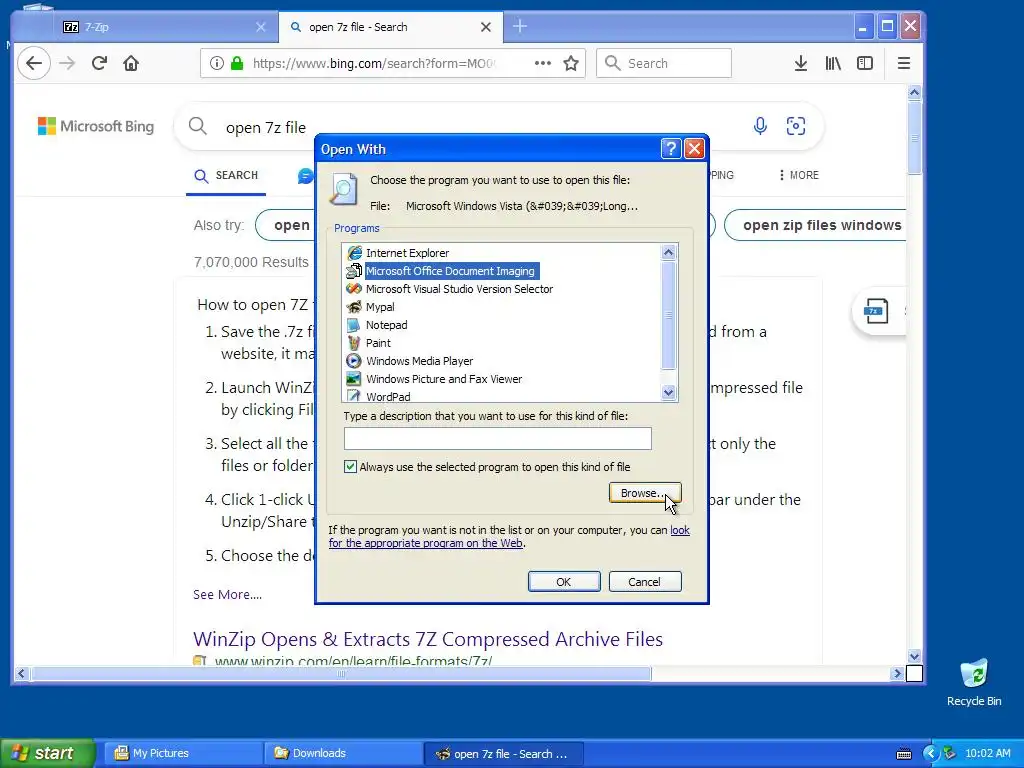
Task: Open the Windows start menu
Action: pos(47,753)
